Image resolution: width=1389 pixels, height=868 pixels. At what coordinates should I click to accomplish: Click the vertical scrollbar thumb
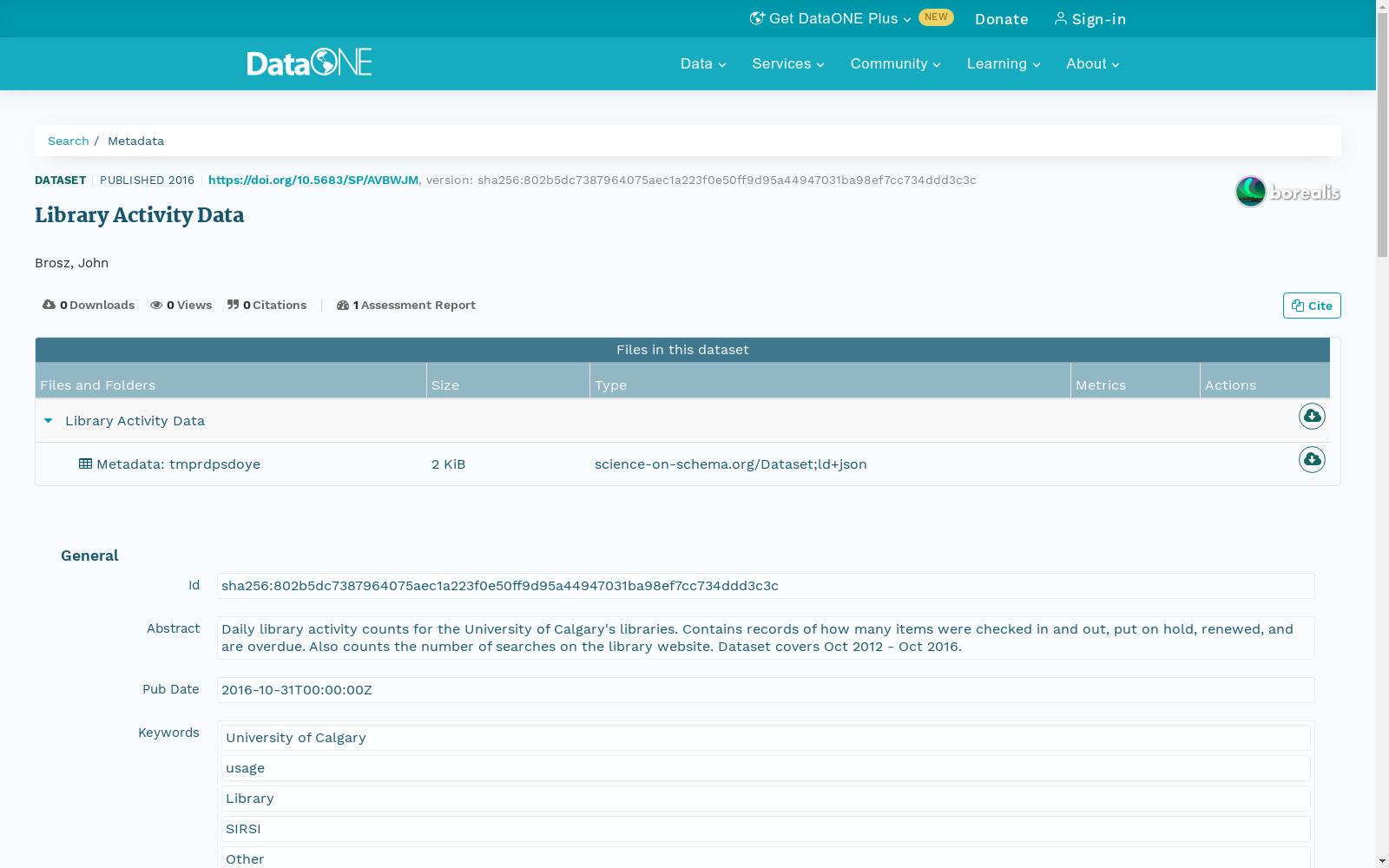pos(1382,135)
